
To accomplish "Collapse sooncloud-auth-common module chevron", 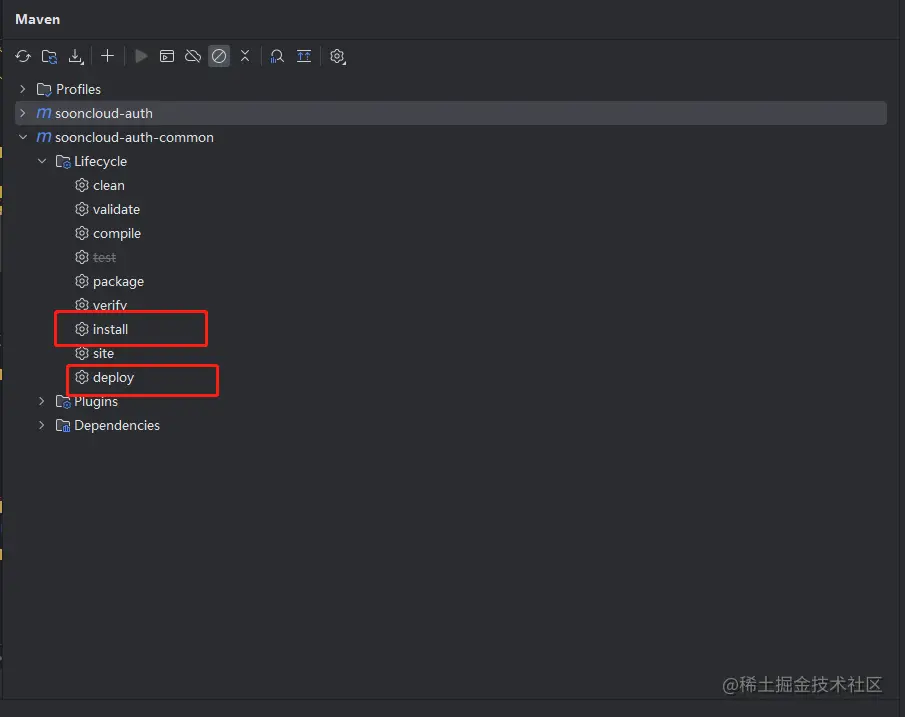I will click(23, 137).
